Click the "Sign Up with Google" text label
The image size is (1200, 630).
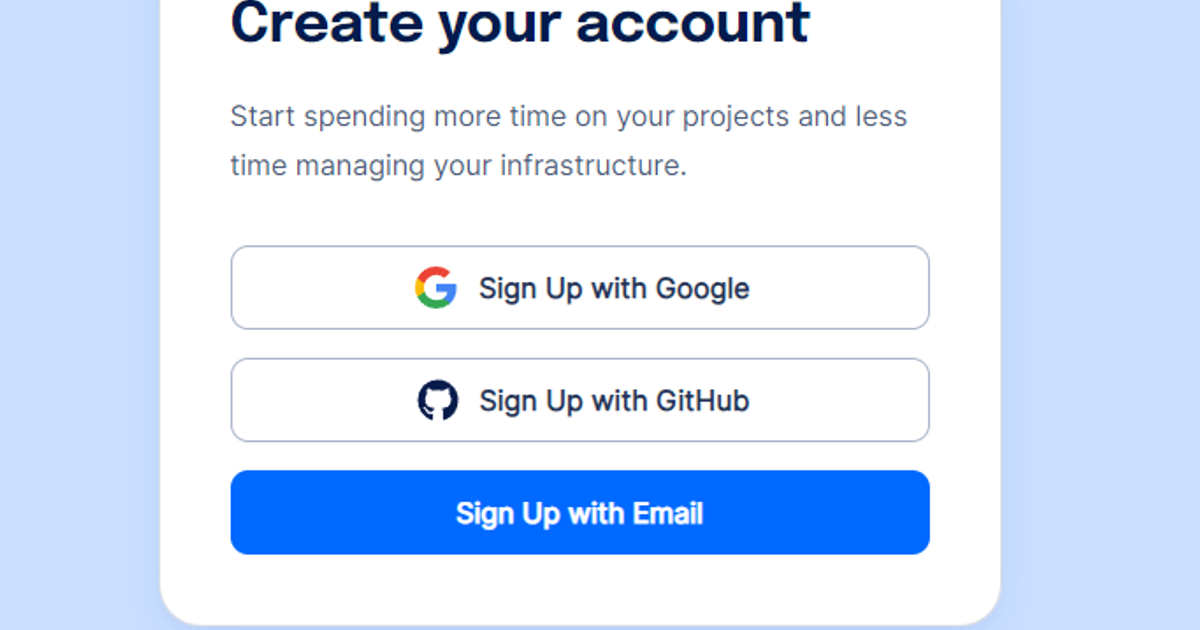point(614,289)
